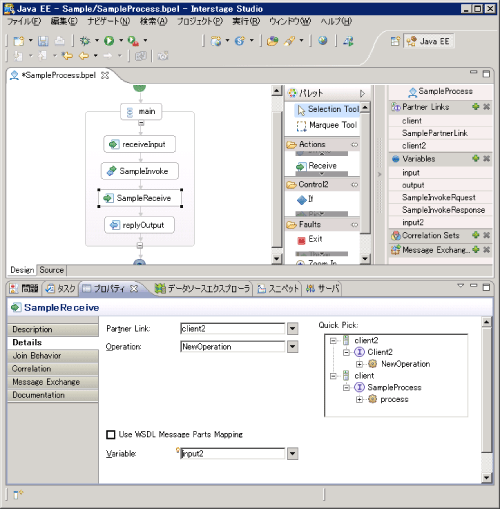Switch to the Design tab
500x509 pixels.
click(22, 270)
